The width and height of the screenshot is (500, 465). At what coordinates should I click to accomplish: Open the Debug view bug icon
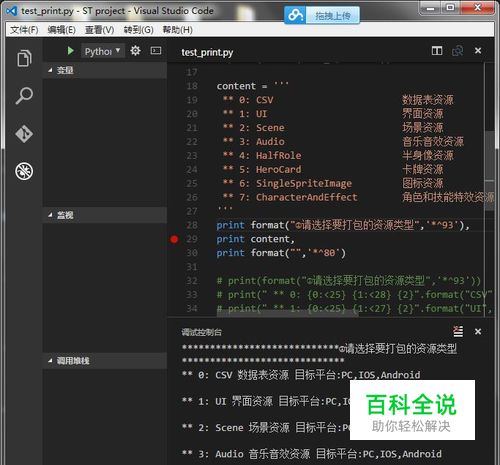tap(24, 171)
